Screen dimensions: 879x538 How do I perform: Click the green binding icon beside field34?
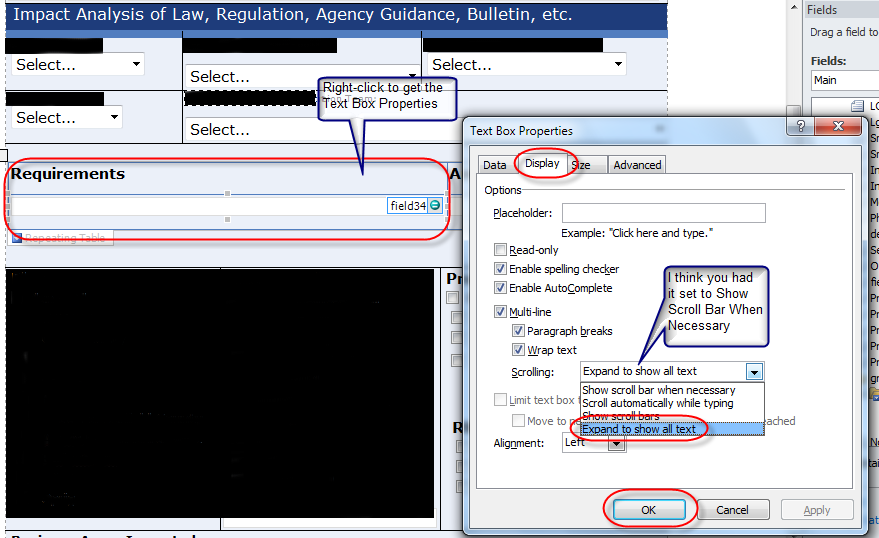point(435,205)
